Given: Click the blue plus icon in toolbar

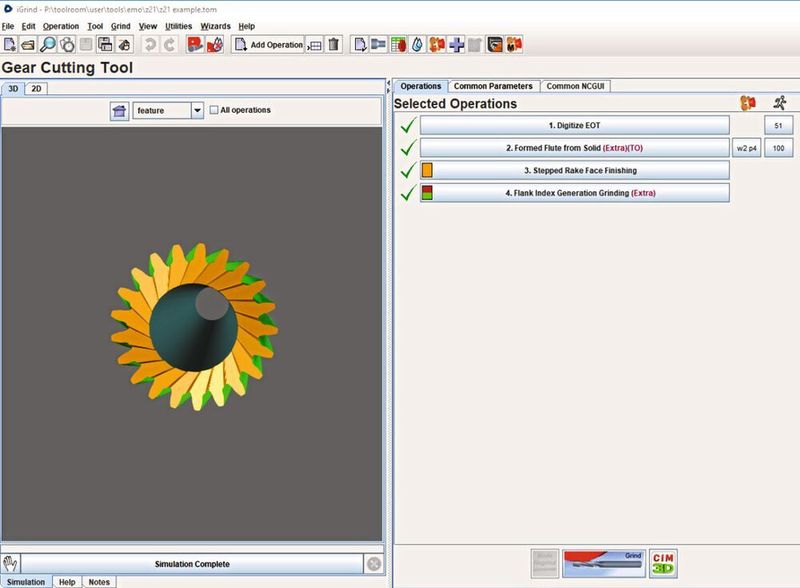Looking at the screenshot, I should [456, 44].
